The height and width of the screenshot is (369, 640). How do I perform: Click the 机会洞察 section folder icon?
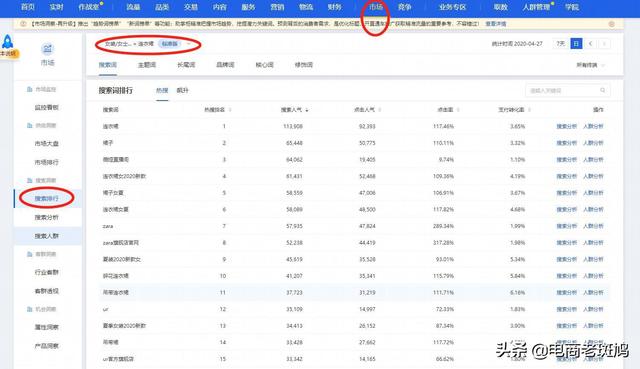(29, 309)
